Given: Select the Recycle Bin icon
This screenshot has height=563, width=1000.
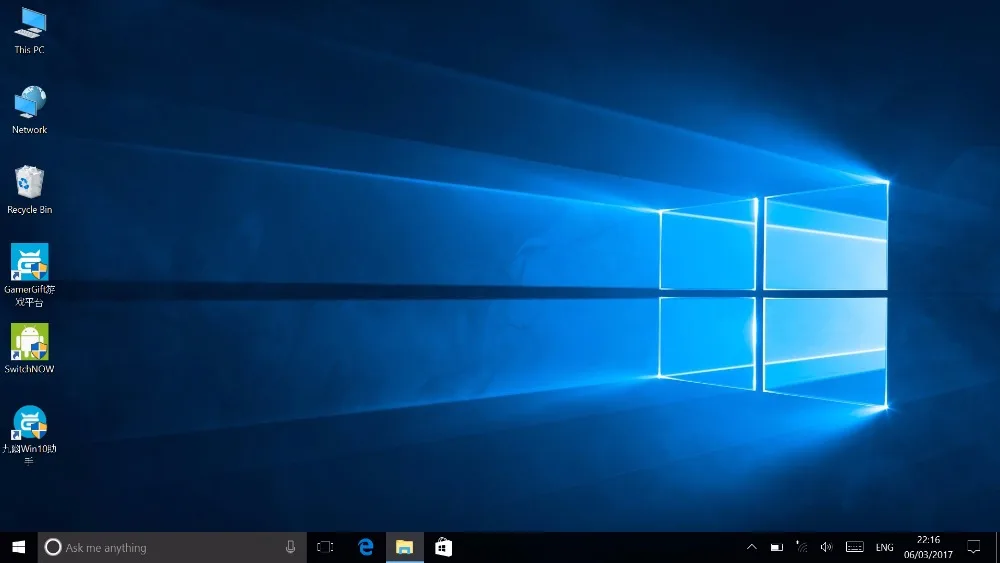Looking at the screenshot, I should click(29, 190).
